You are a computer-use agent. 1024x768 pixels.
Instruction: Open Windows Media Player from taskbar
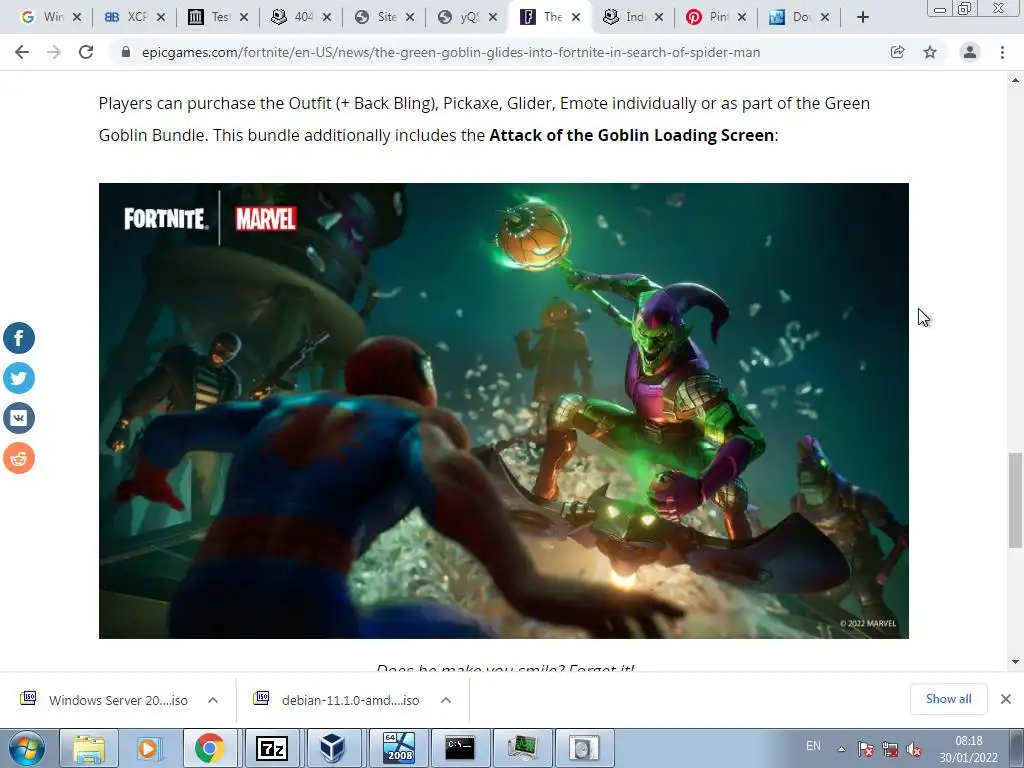[x=149, y=748]
